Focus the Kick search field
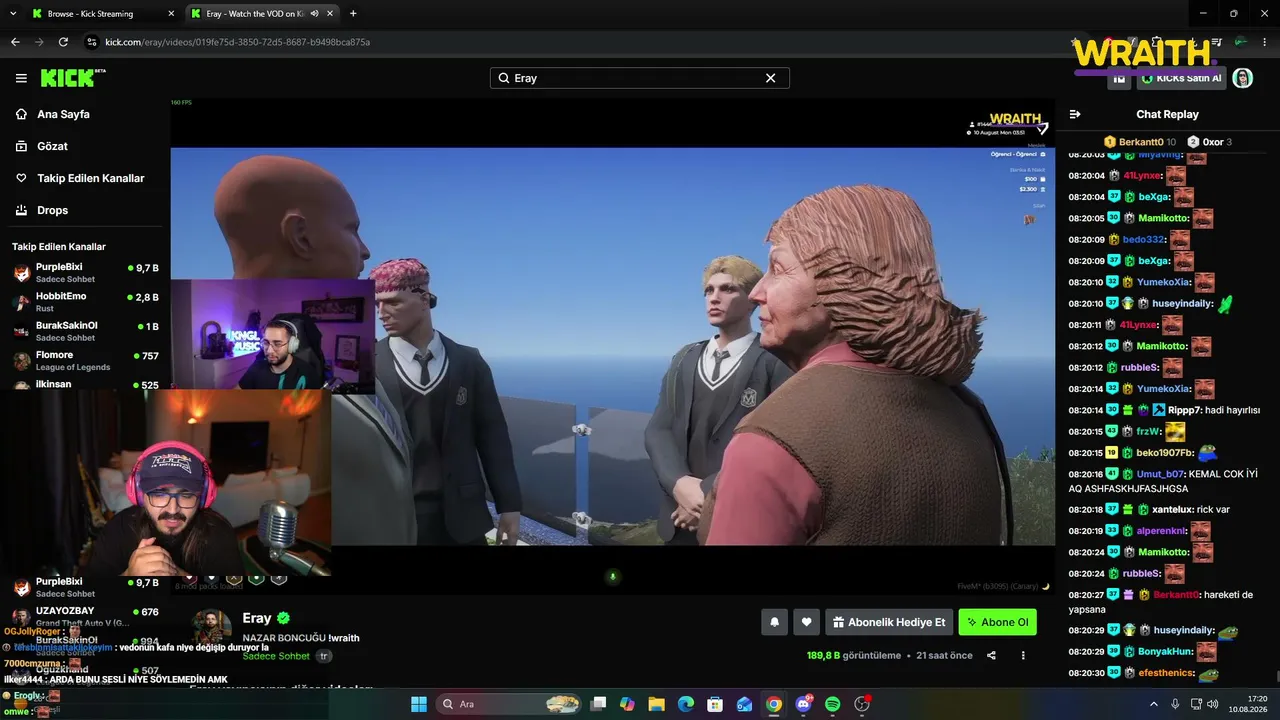 pyautogui.click(x=639, y=78)
